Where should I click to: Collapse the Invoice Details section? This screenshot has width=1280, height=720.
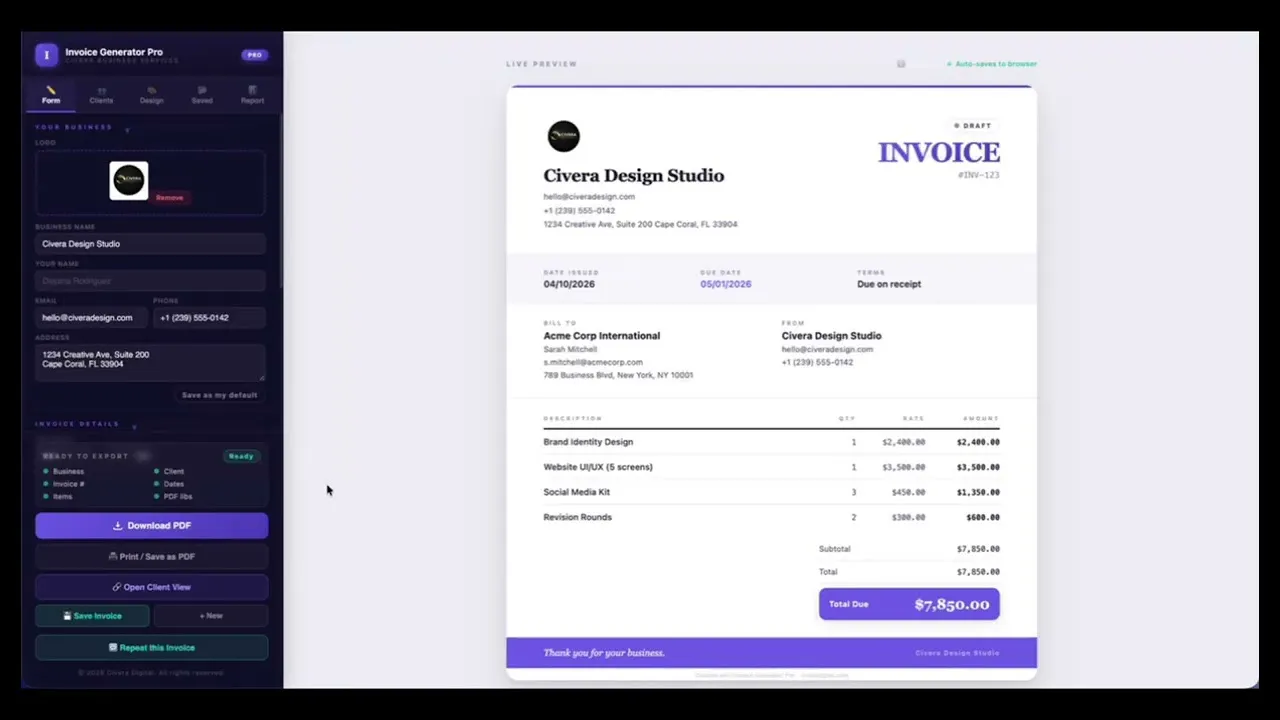pyautogui.click(x=134, y=426)
